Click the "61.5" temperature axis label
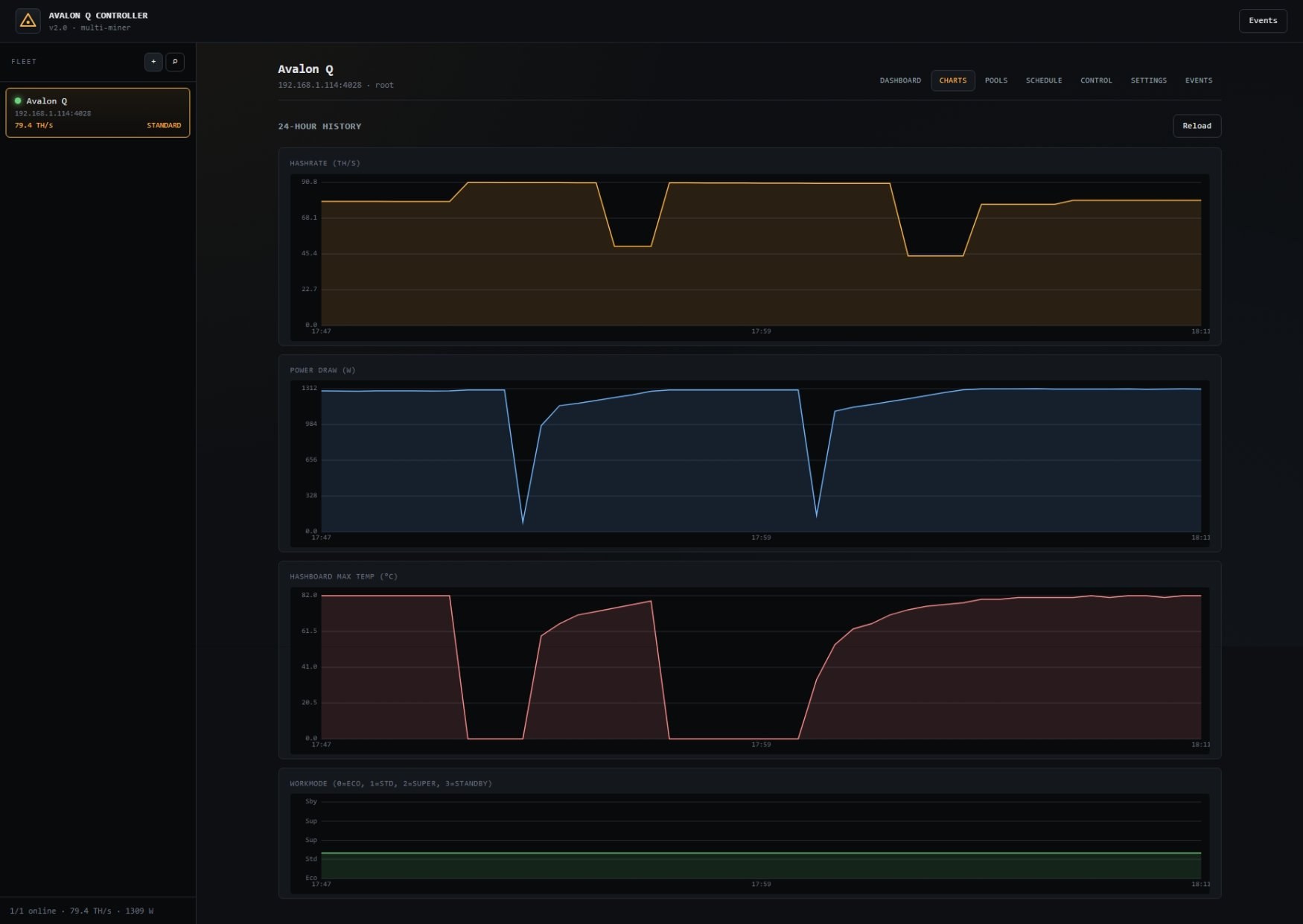Screen dimensions: 1303x924 (309, 631)
